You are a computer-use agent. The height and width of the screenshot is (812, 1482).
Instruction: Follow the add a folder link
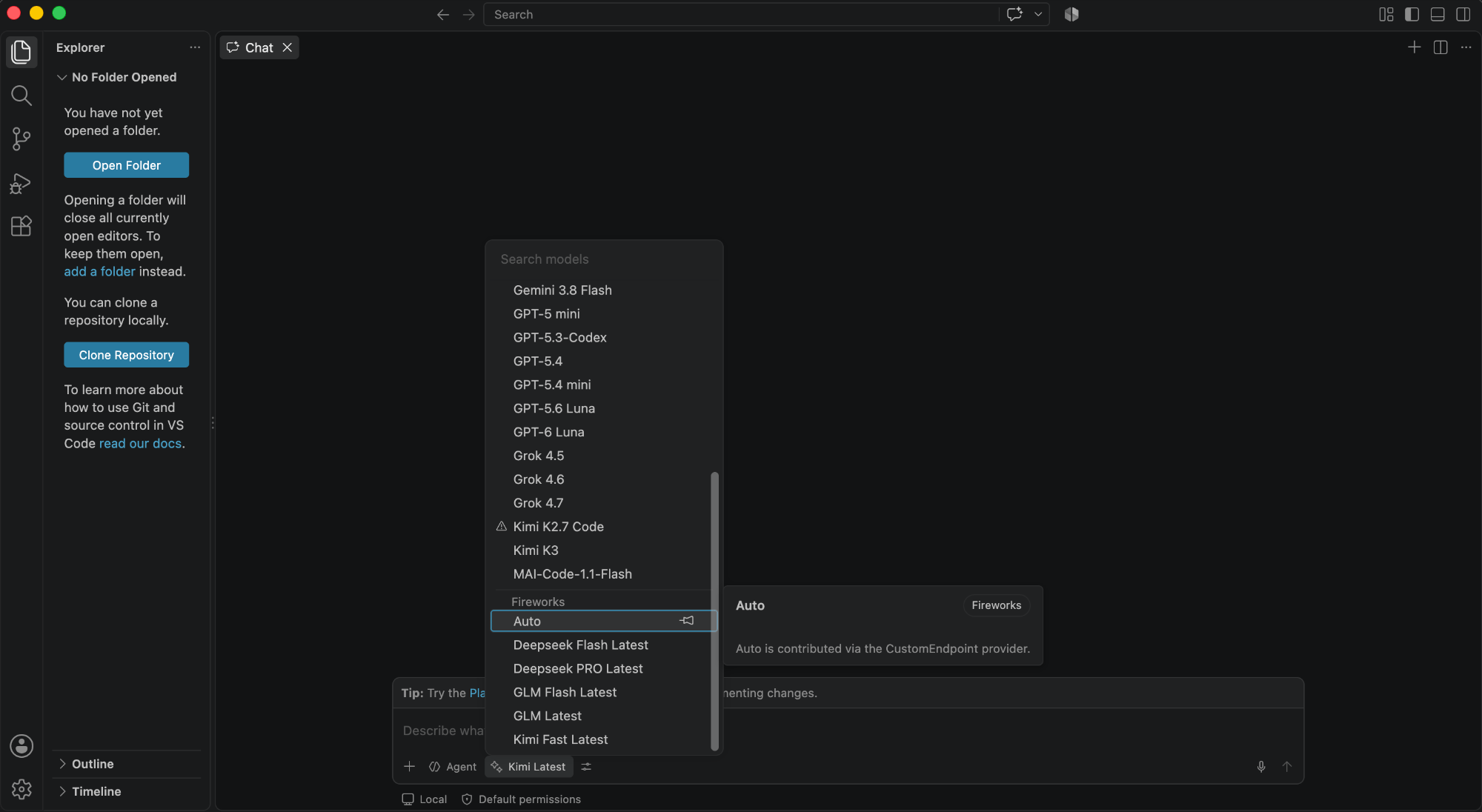99,271
